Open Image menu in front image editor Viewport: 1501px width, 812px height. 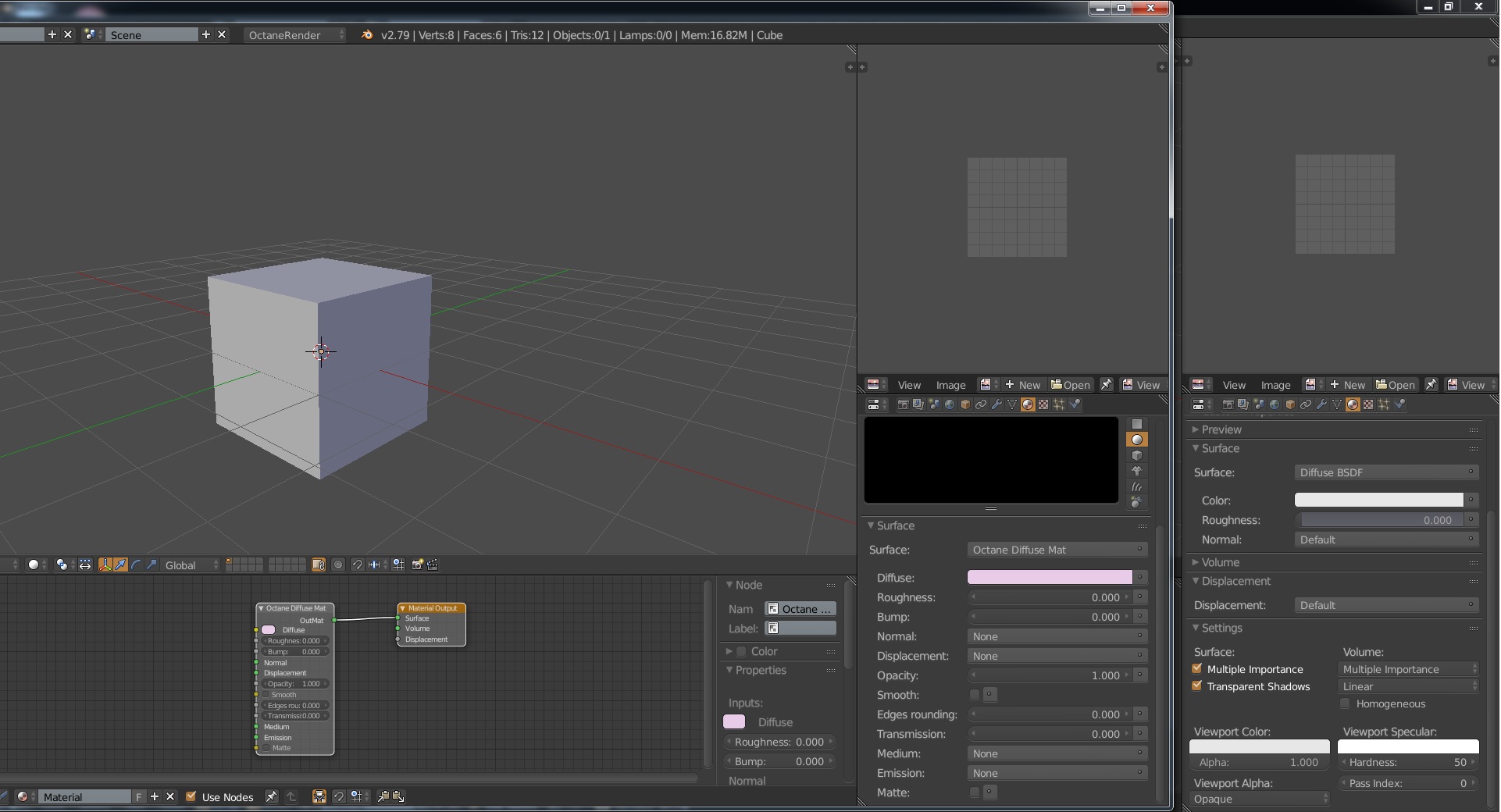pyautogui.click(x=950, y=385)
